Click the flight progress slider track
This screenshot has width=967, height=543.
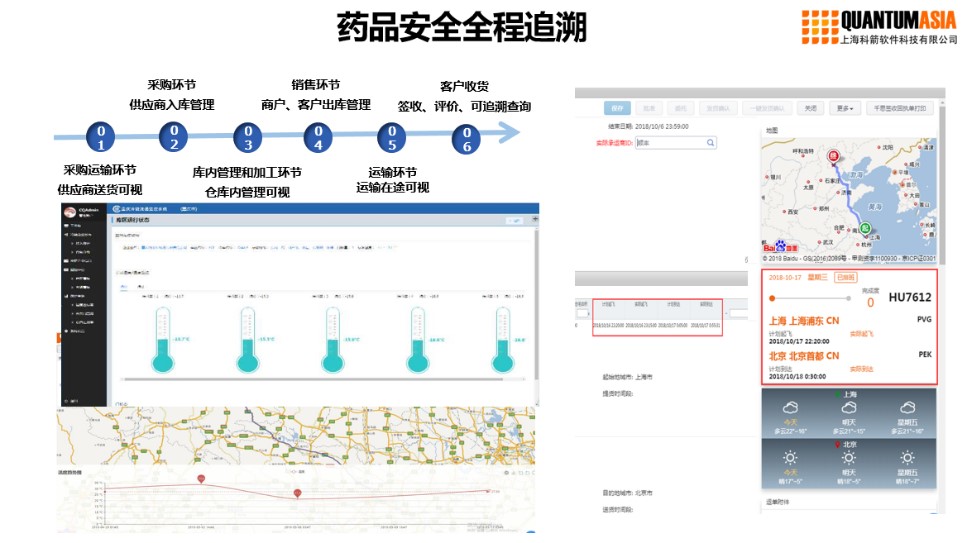pos(810,298)
